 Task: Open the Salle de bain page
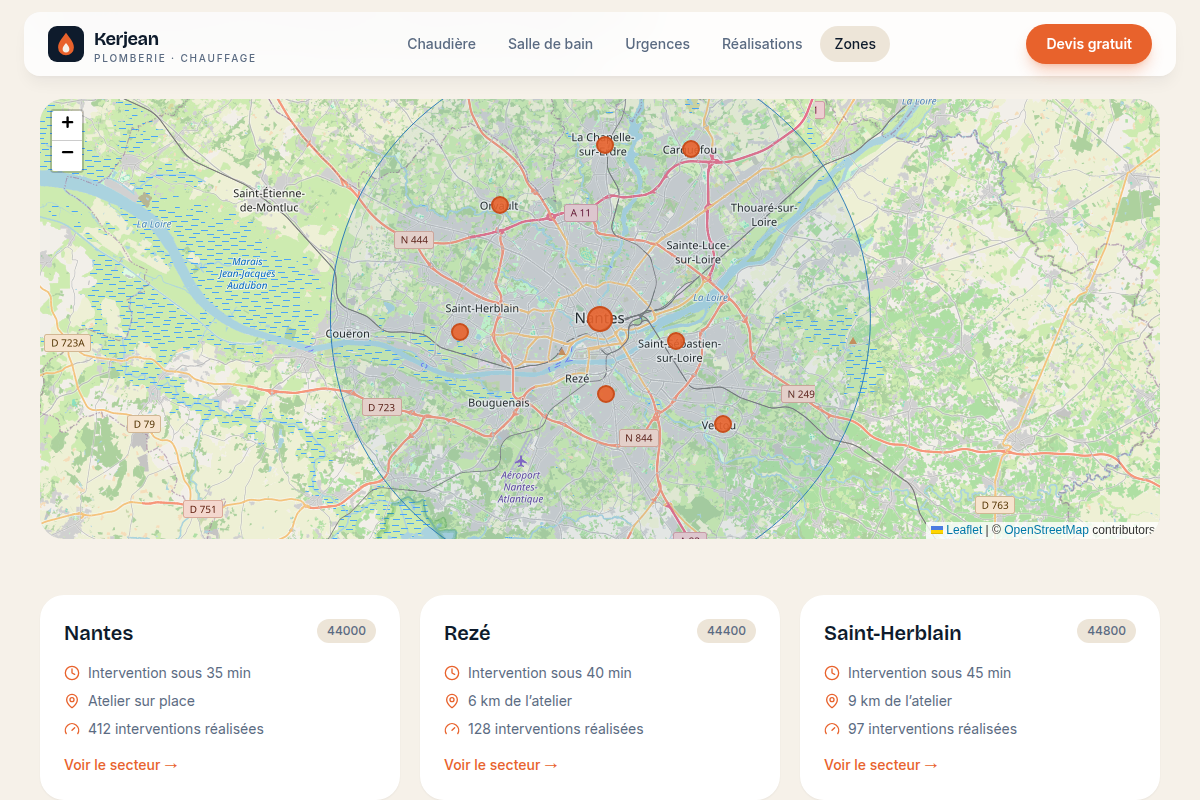point(550,44)
